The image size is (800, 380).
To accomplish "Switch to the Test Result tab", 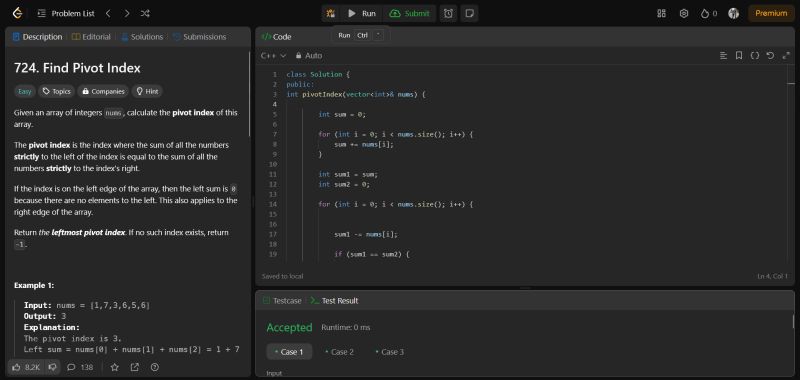I will point(335,301).
